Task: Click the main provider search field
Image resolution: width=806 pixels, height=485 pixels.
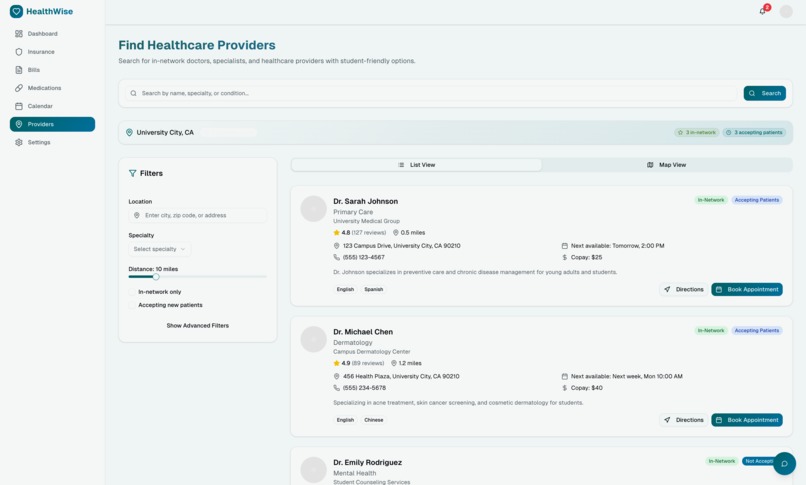Action: [x=431, y=94]
